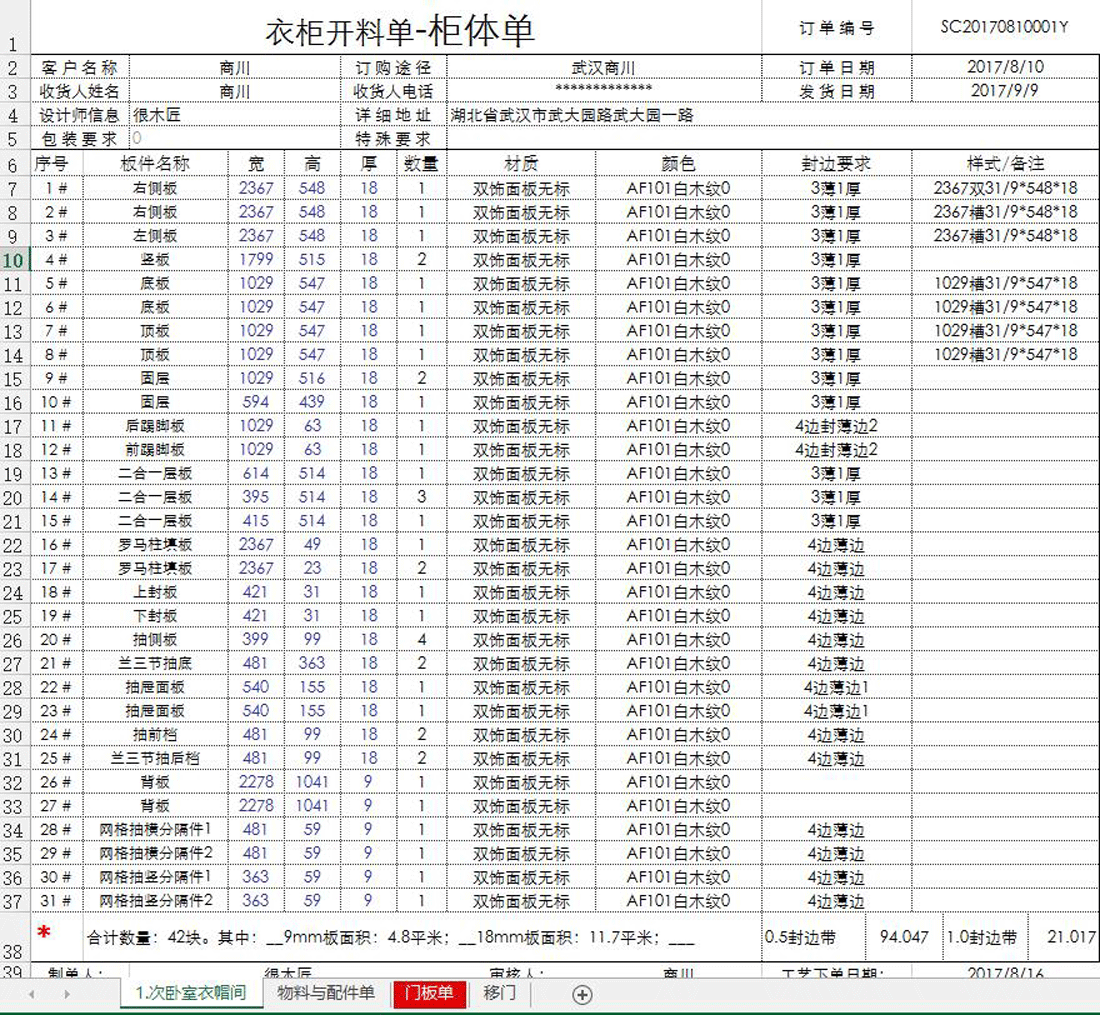Click the next sheet navigation arrow

(x=66, y=994)
